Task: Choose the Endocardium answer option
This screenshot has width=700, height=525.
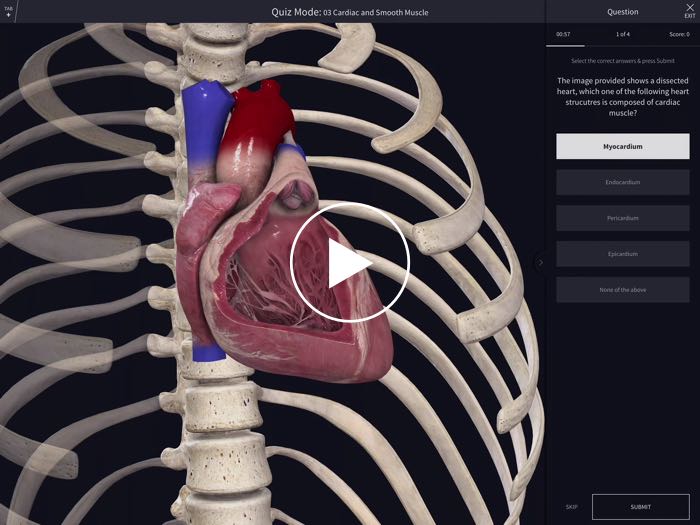Action: coord(622,182)
